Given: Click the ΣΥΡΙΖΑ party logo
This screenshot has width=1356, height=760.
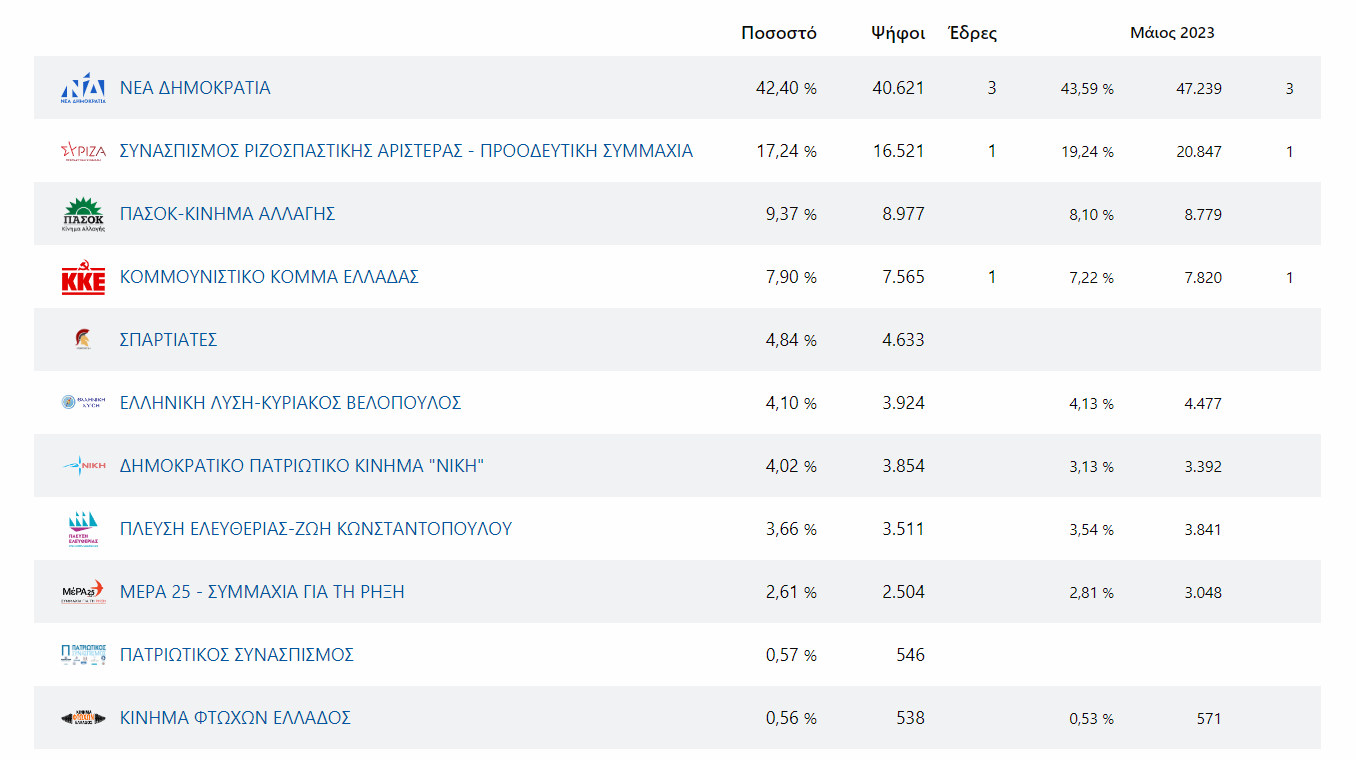Looking at the screenshot, I should click(83, 151).
